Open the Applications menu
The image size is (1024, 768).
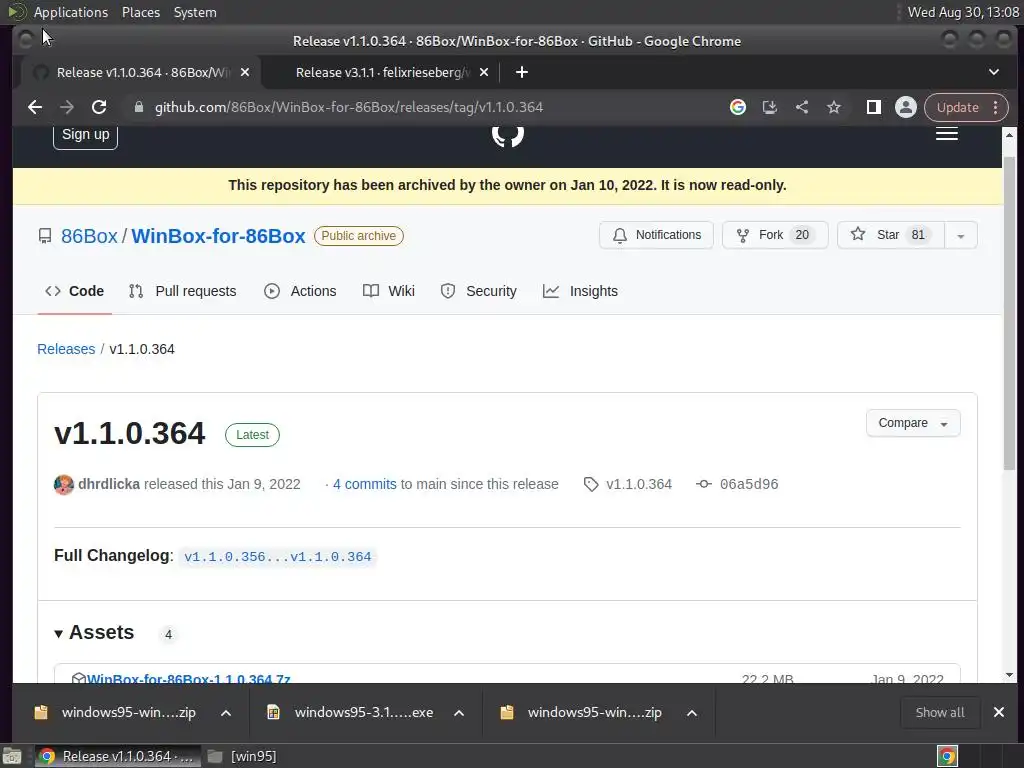(x=71, y=12)
